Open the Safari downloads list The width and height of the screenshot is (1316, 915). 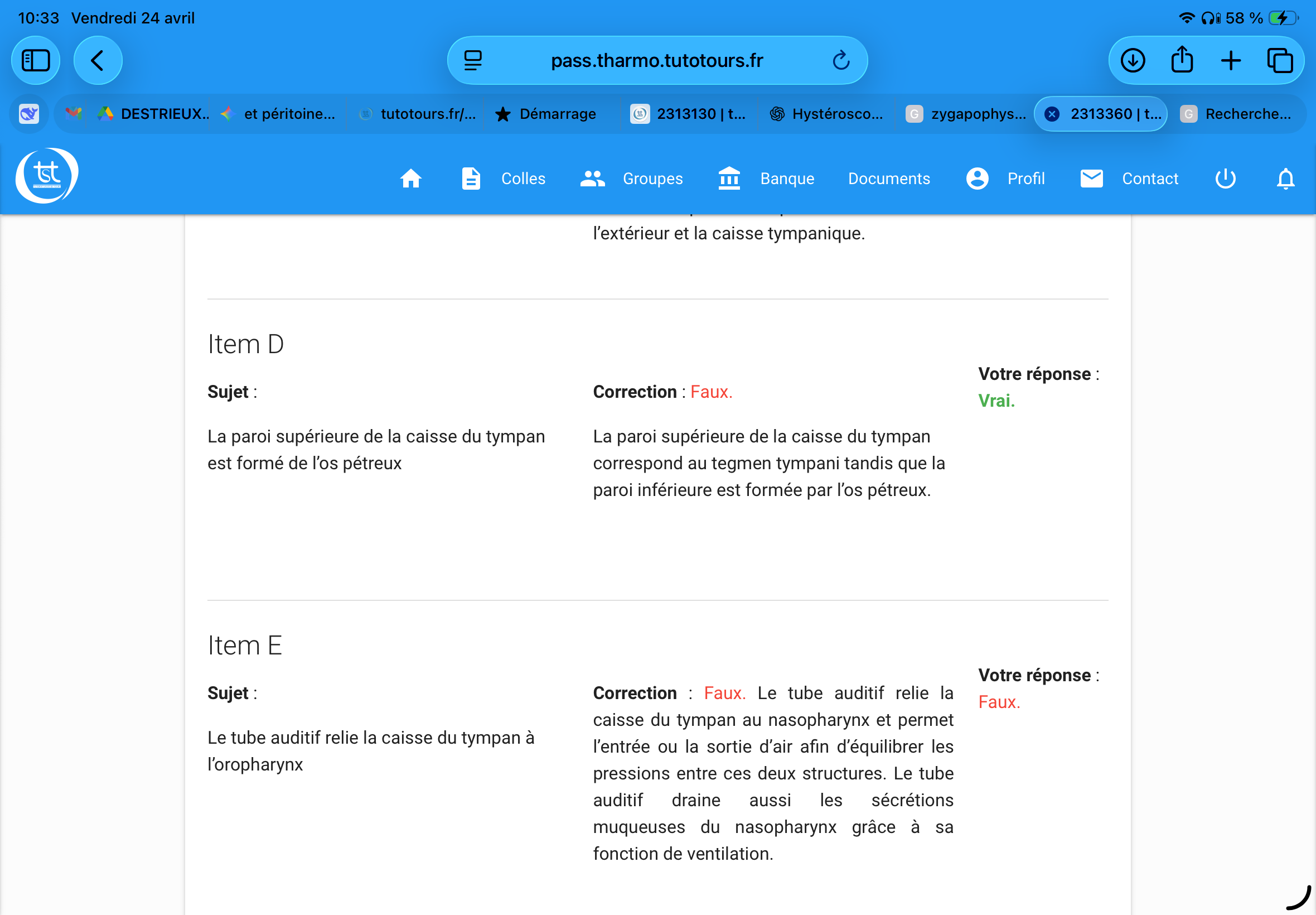pos(1133,60)
